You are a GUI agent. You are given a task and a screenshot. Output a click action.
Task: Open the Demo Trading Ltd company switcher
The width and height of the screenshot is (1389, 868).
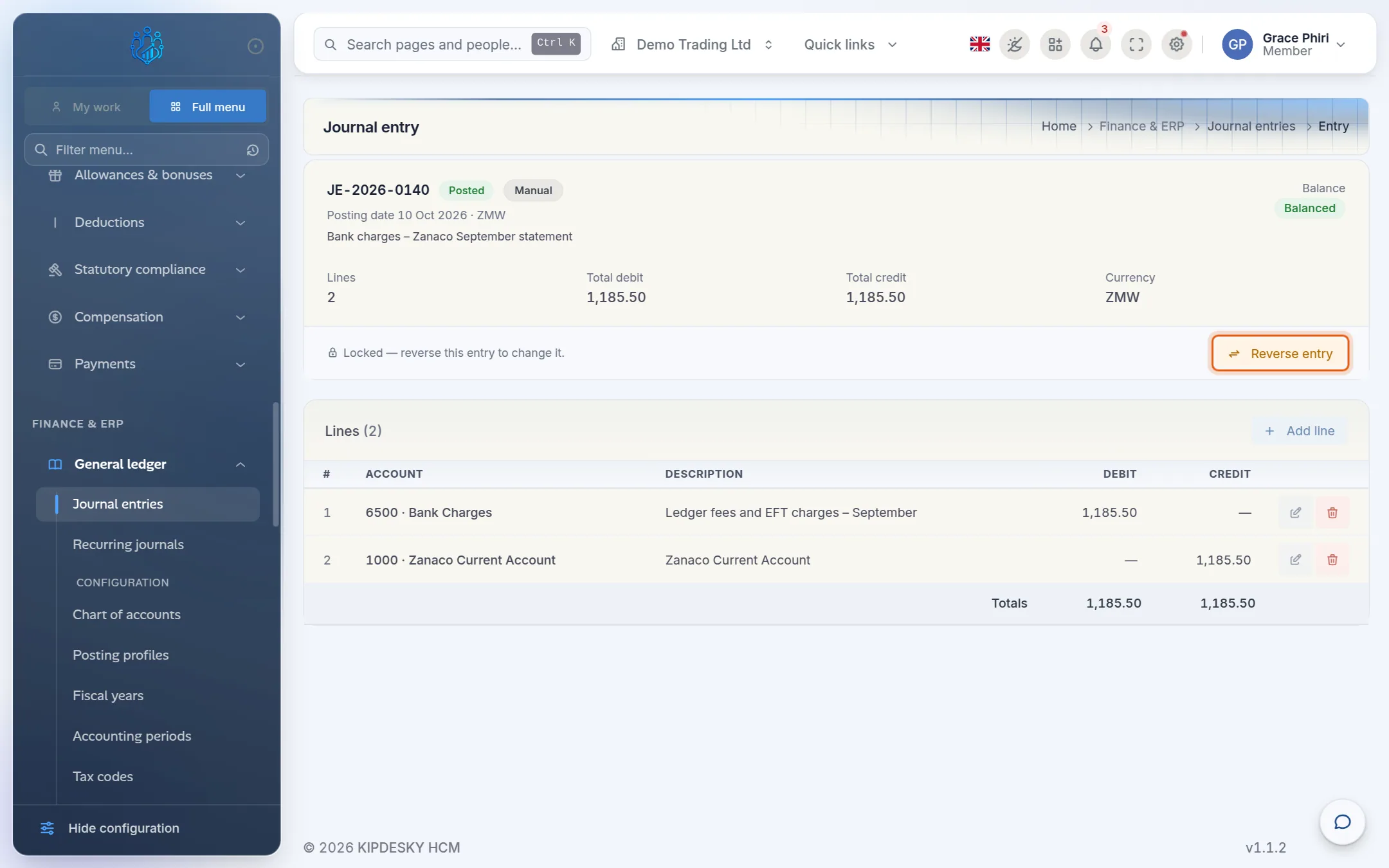693,44
